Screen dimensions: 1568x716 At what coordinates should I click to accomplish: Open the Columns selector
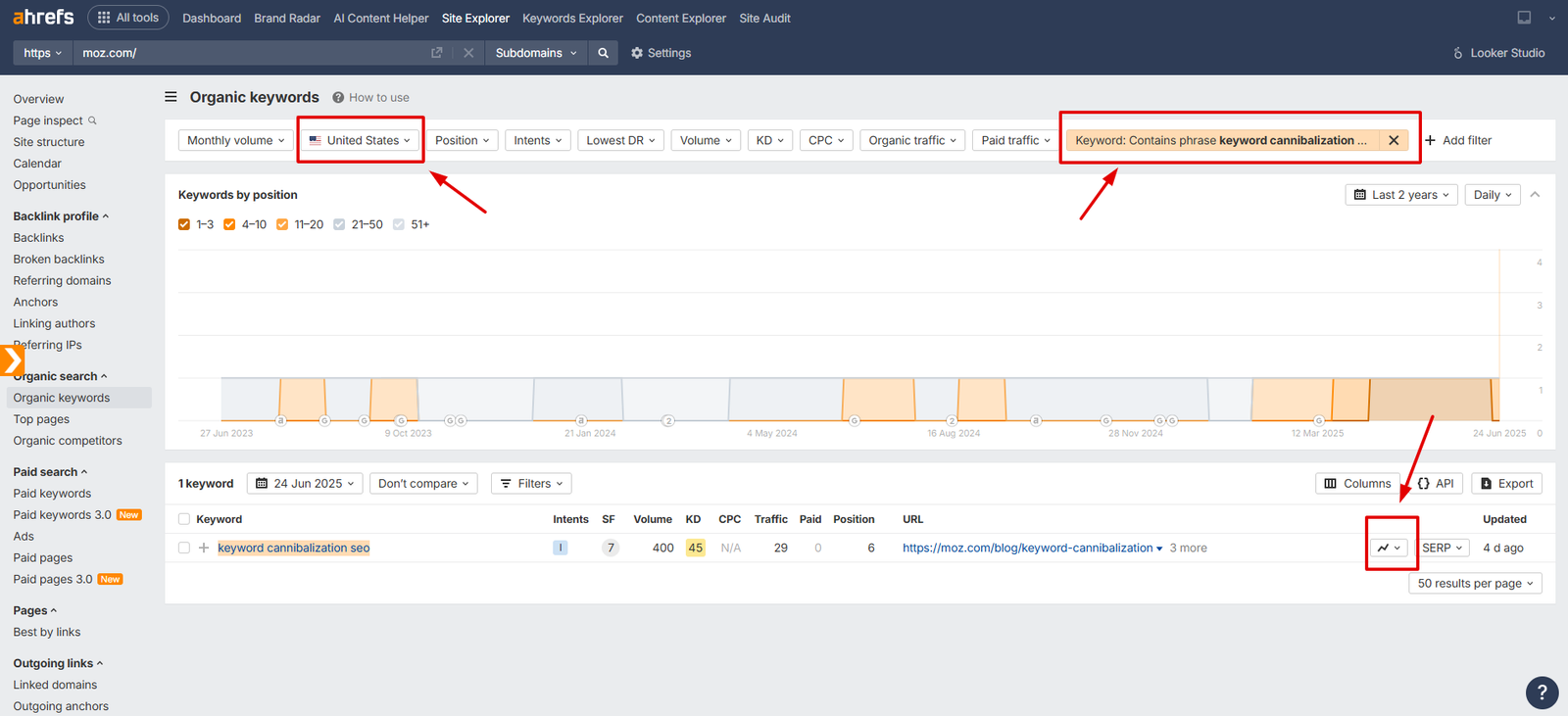(x=1358, y=484)
